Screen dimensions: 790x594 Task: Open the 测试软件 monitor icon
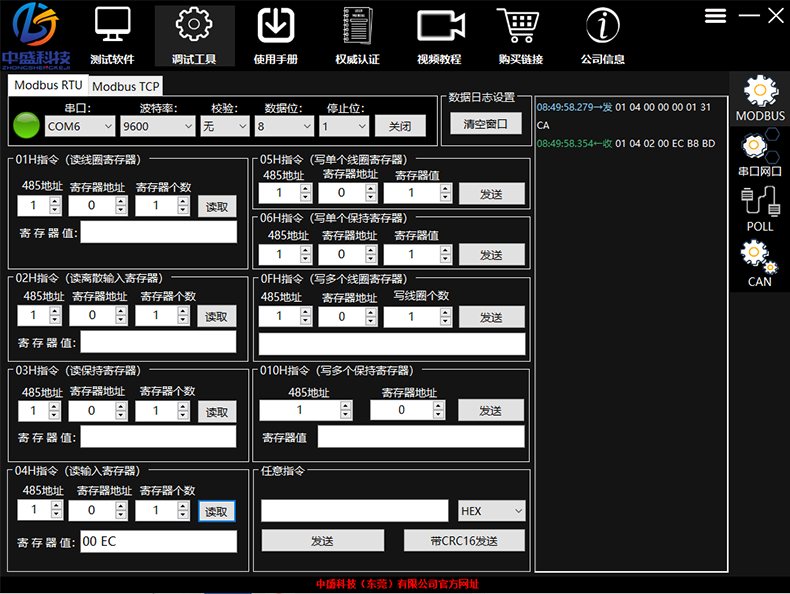click(112, 26)
